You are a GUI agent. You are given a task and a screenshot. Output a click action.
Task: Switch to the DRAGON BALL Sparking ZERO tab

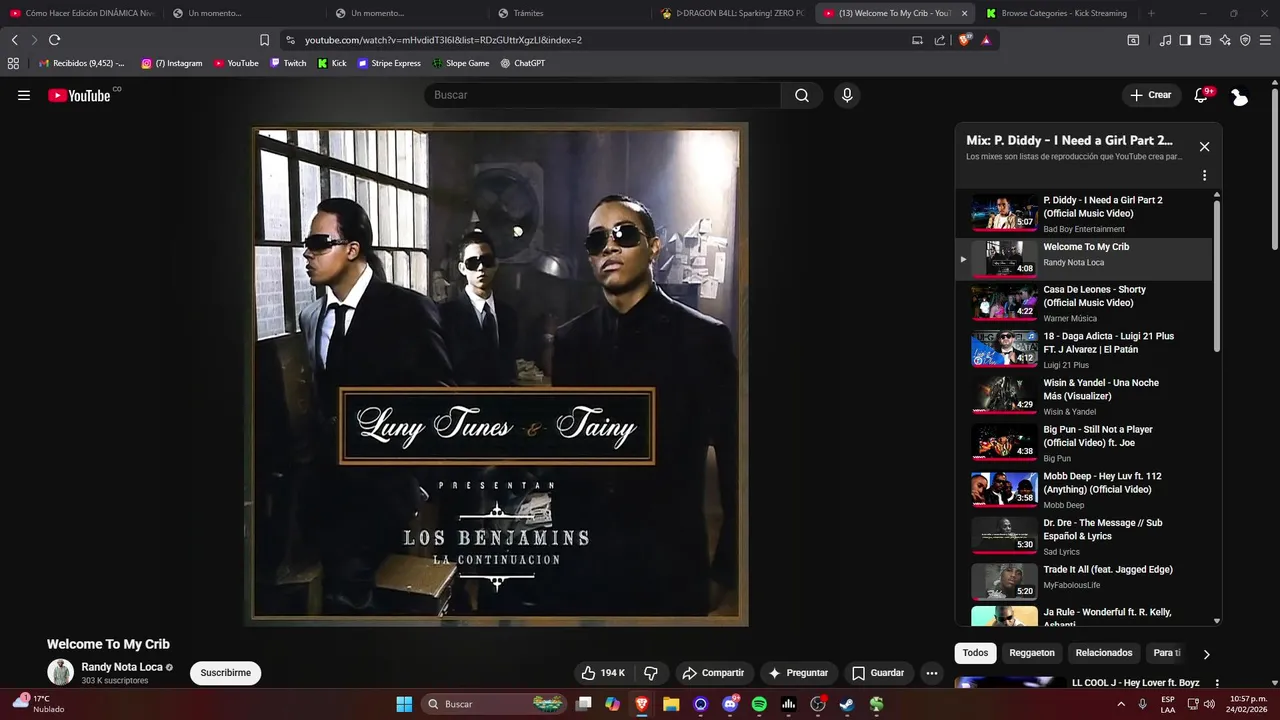pyautogui.click(x=735, y=13)
